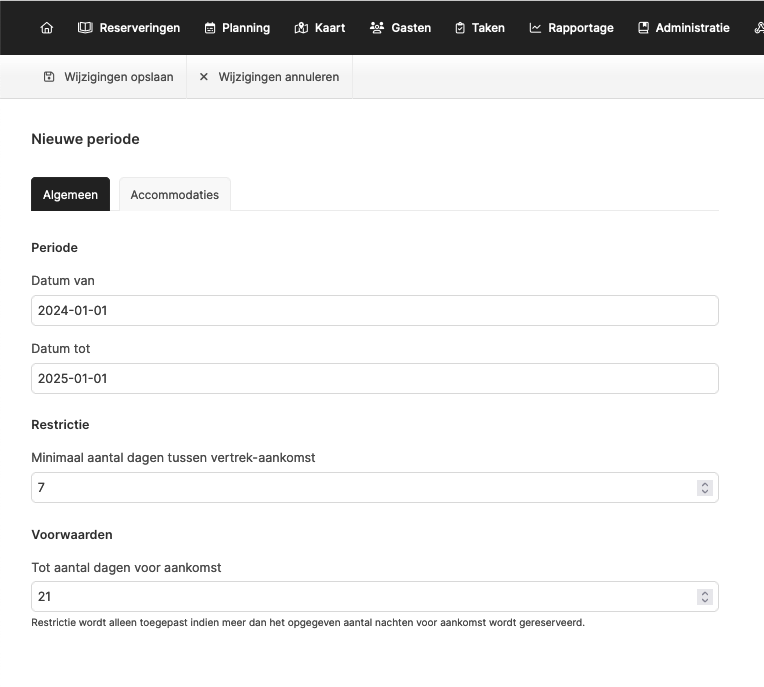Click the Voorwaarden section heading

point(72,534)
